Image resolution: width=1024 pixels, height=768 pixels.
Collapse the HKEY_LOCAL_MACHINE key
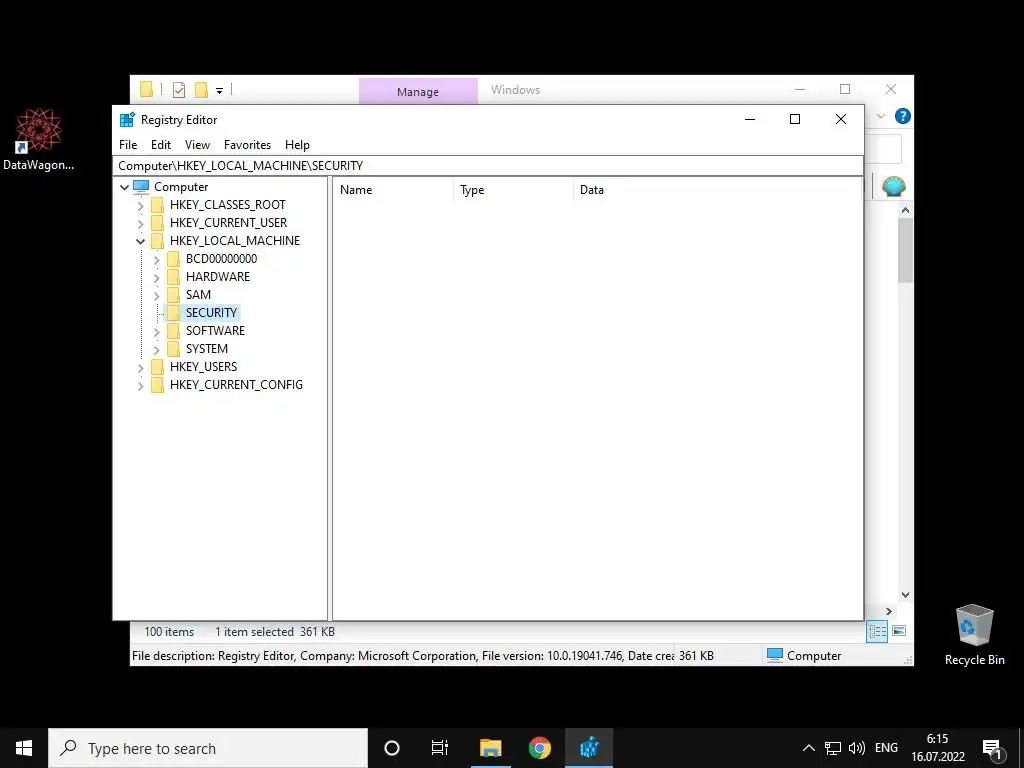(x=140, y=242)
